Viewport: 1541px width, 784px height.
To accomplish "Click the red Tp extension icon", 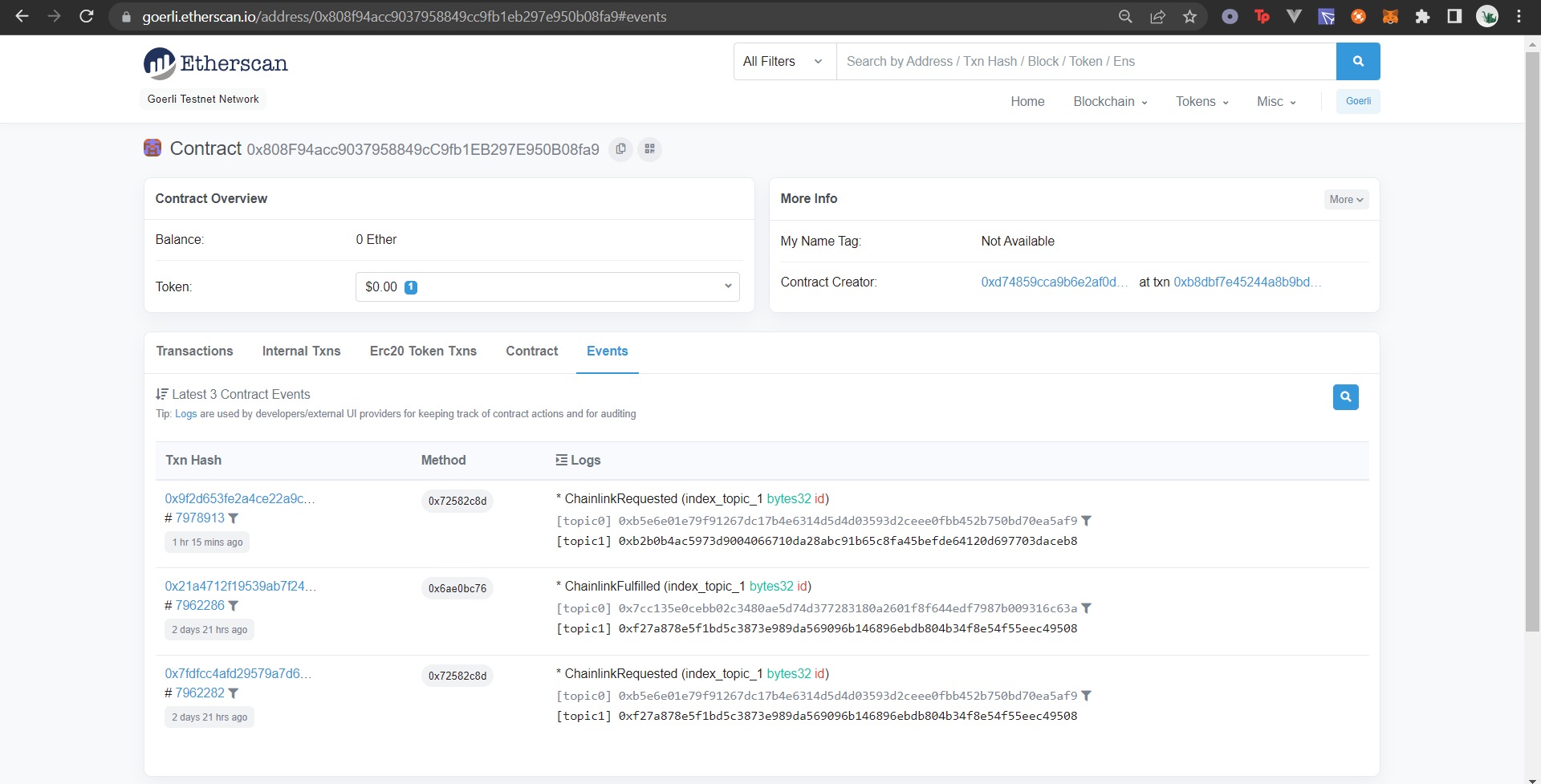I will [x=1262, y=16].
